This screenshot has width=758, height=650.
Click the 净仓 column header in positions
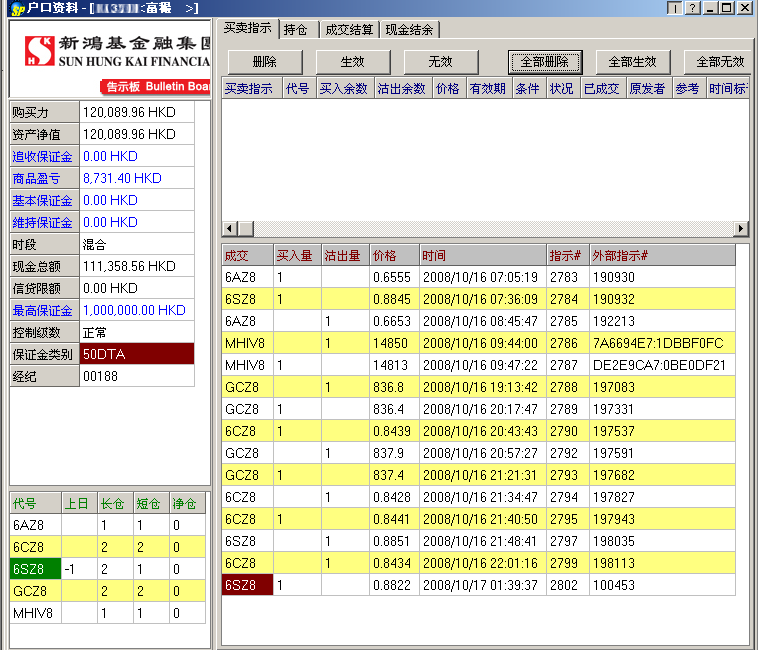pyautogui.click(x=187, y=504)
